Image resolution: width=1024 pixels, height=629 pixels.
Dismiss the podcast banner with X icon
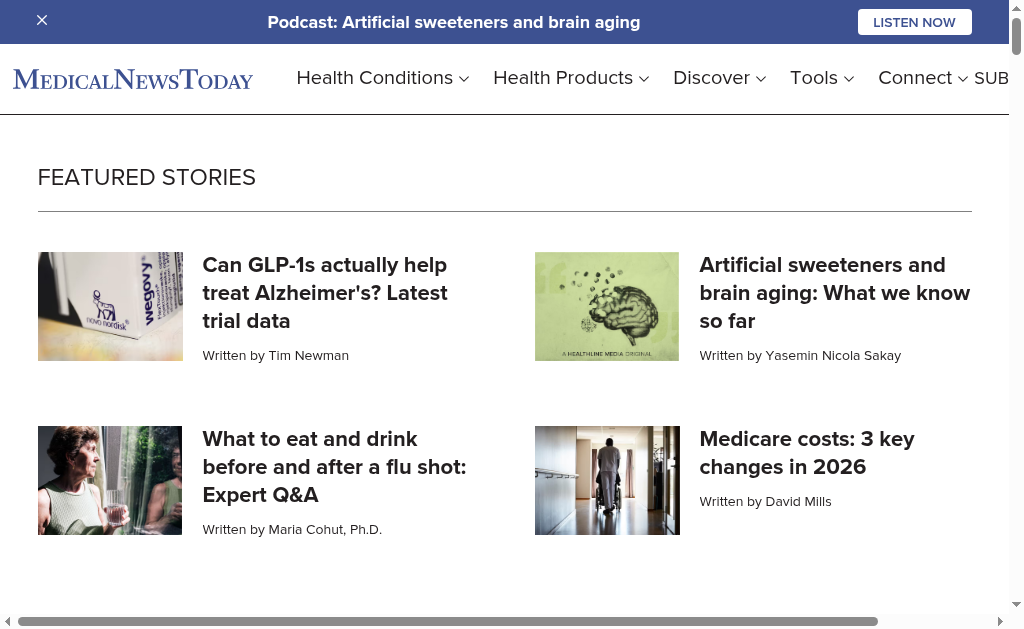(x=42, y=21)
